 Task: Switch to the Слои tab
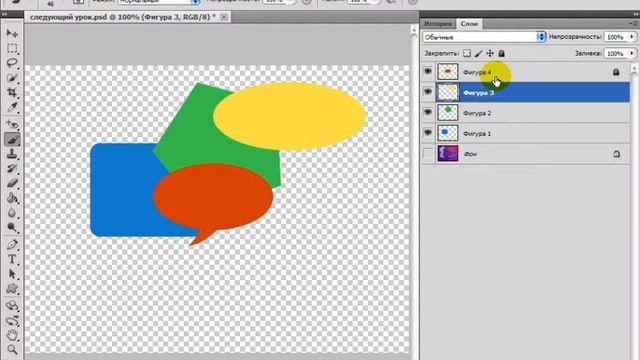469,24
